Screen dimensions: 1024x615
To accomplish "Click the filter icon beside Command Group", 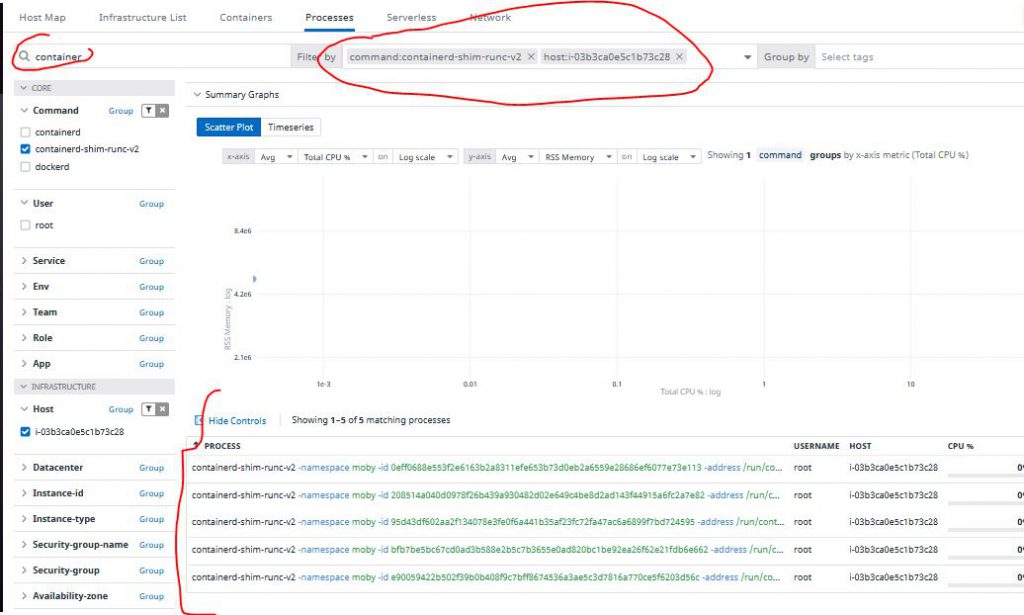I will coord(148,111).
